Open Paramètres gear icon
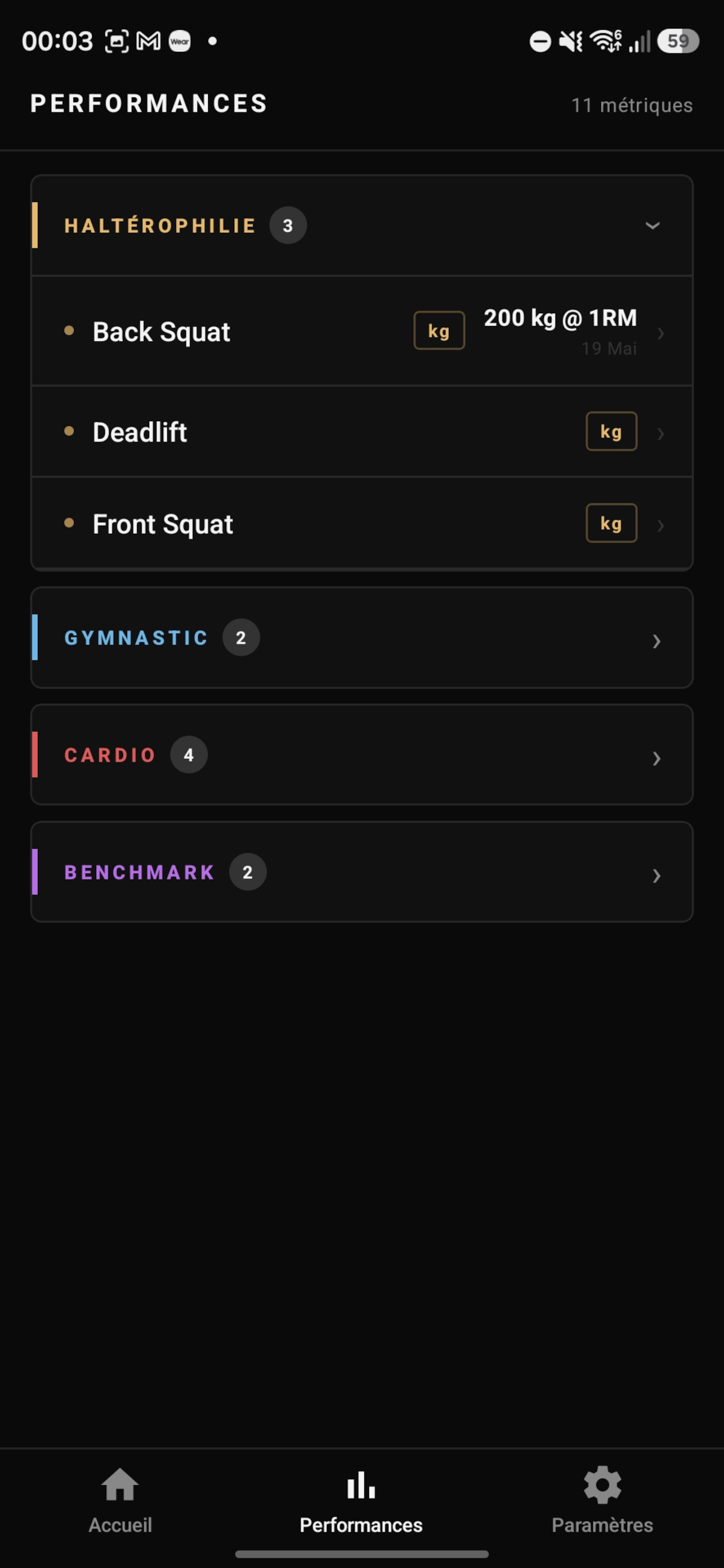 [x=602, y=1485]
